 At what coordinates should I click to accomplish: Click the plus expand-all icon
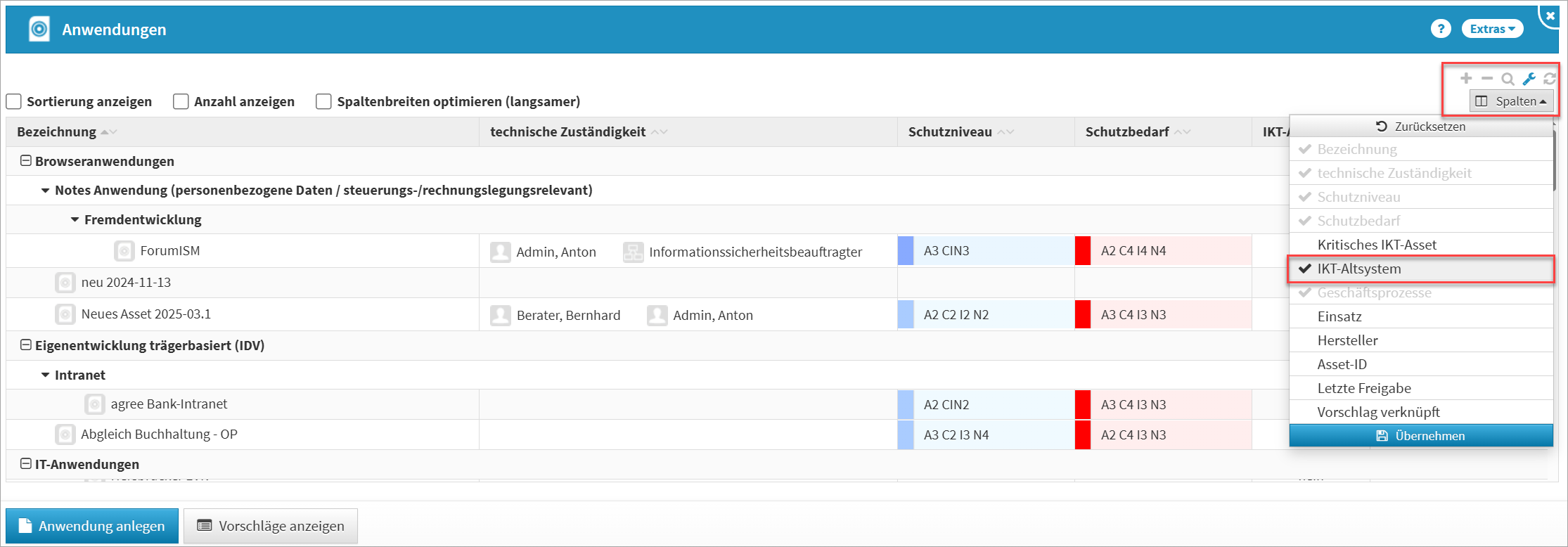pos(1466,79)
